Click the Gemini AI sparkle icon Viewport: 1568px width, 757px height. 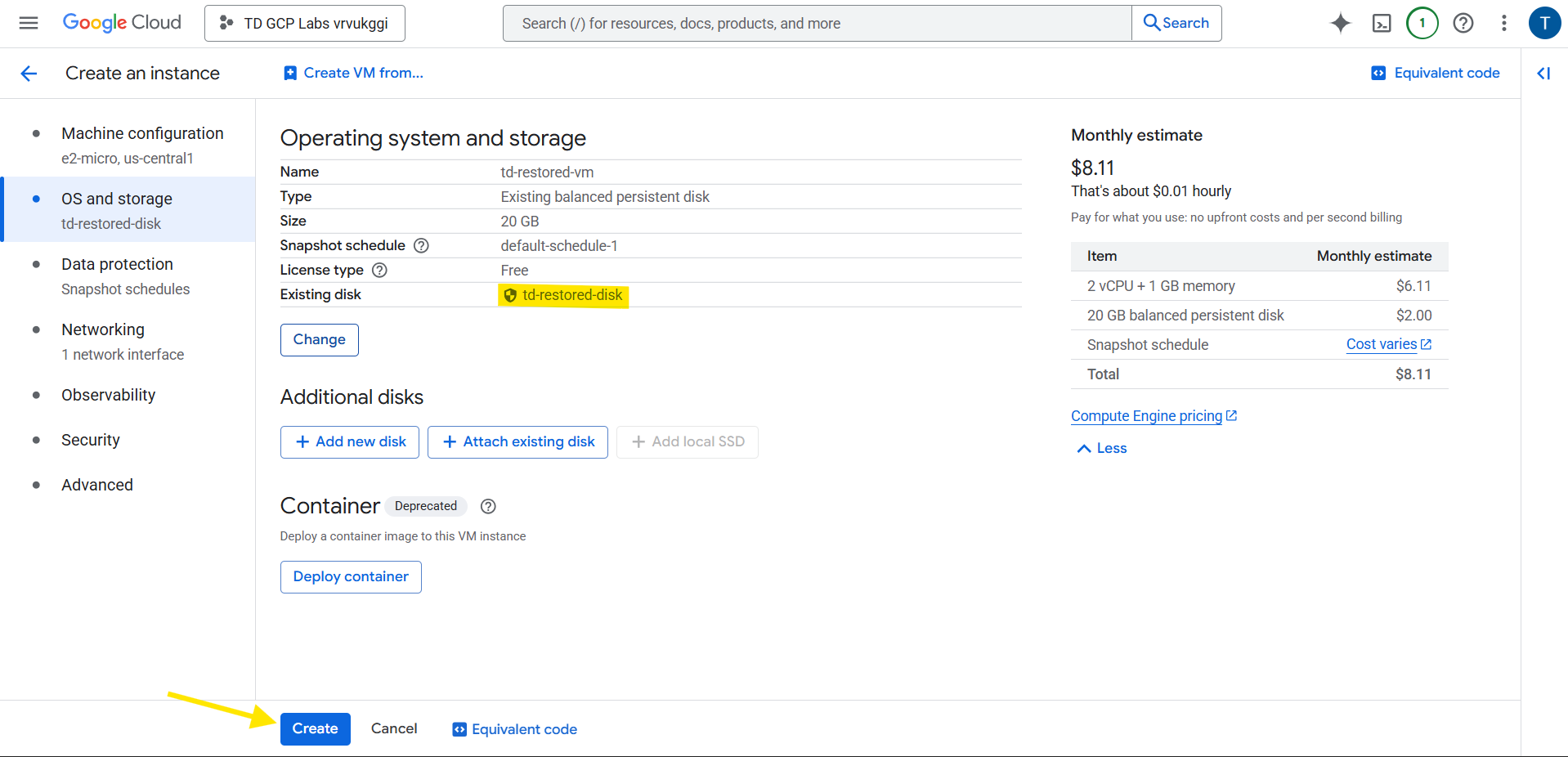(x=1340, y=23)
